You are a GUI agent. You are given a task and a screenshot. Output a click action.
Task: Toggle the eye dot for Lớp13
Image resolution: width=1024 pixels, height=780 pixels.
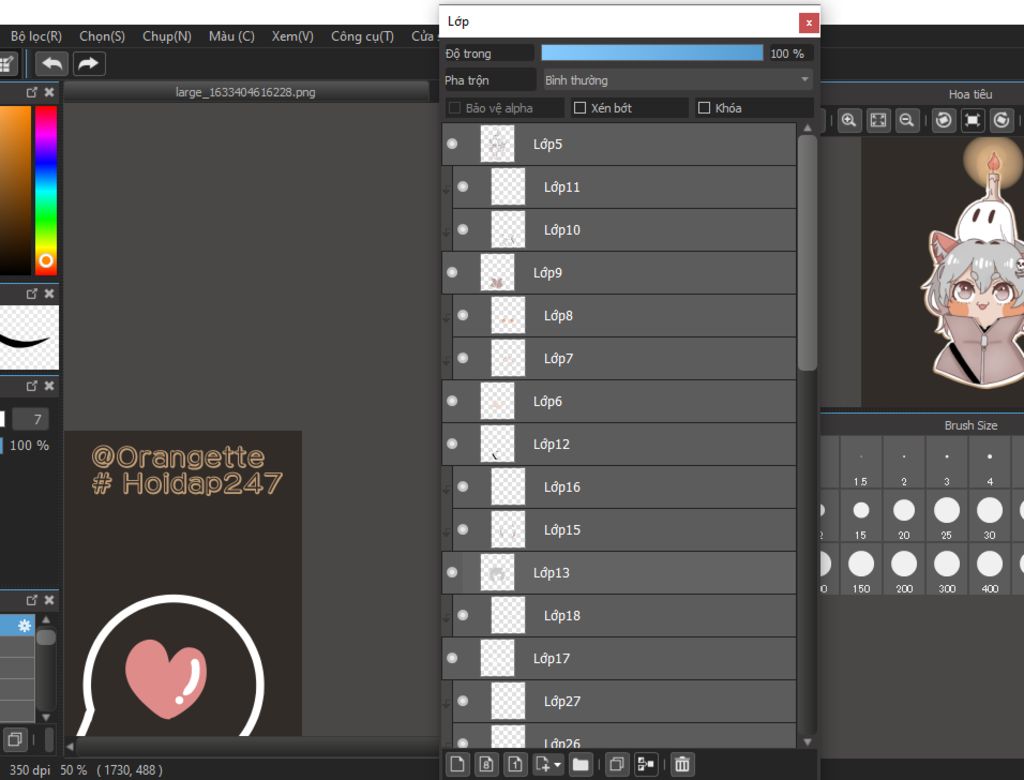click(x=452, y=572)
